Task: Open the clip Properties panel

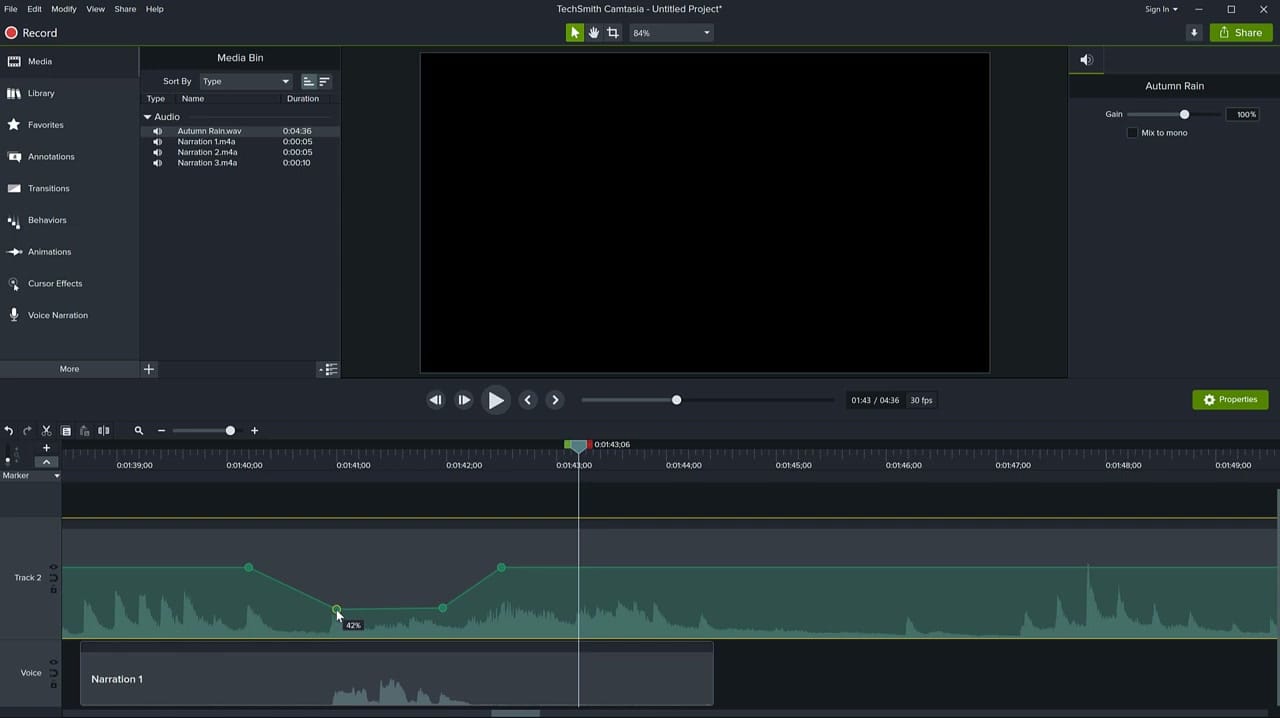Action: (1230, 399)
